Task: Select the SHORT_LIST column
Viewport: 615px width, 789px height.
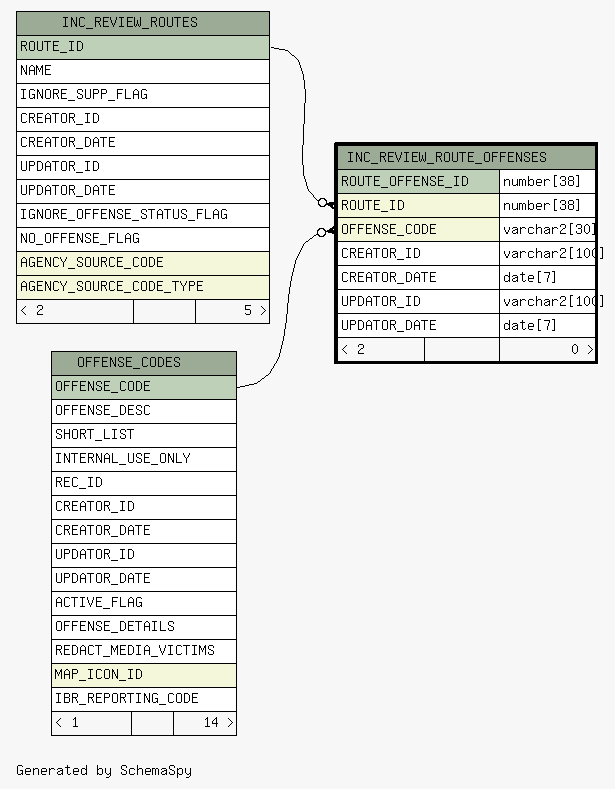Action: 144,435
